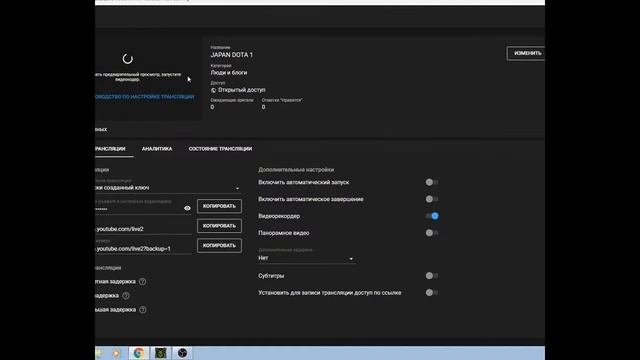Enable 'Включить автоматическое завершение' switch
The height and width of the screenshot is (360, 640).
(431, 199)
